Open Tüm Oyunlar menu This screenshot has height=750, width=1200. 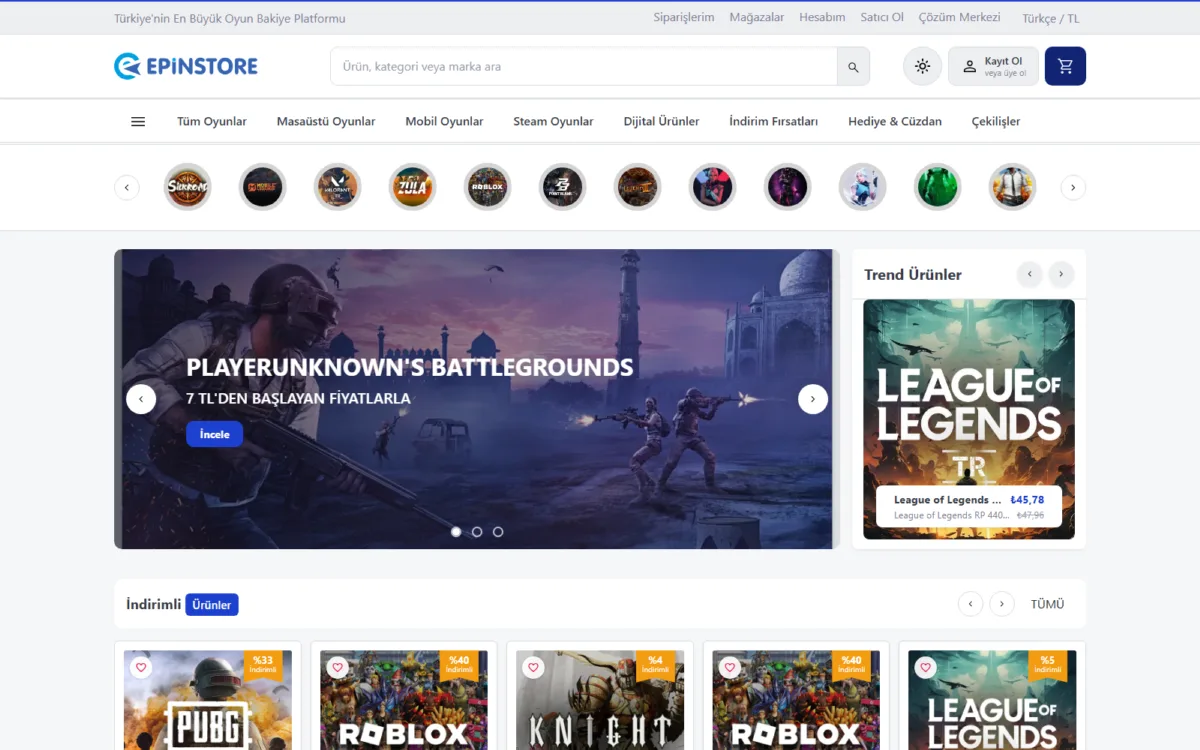[x=212, y=122]
